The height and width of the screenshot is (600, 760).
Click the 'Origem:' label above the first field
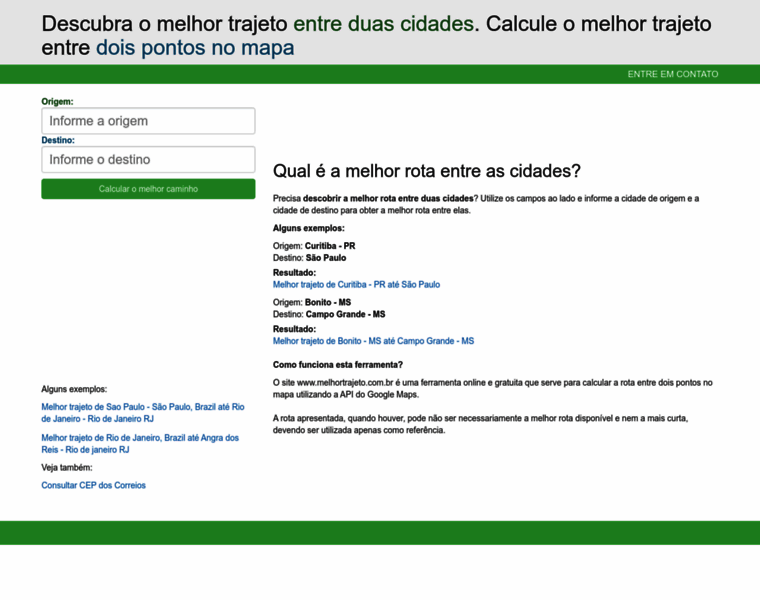click(57, 101)
